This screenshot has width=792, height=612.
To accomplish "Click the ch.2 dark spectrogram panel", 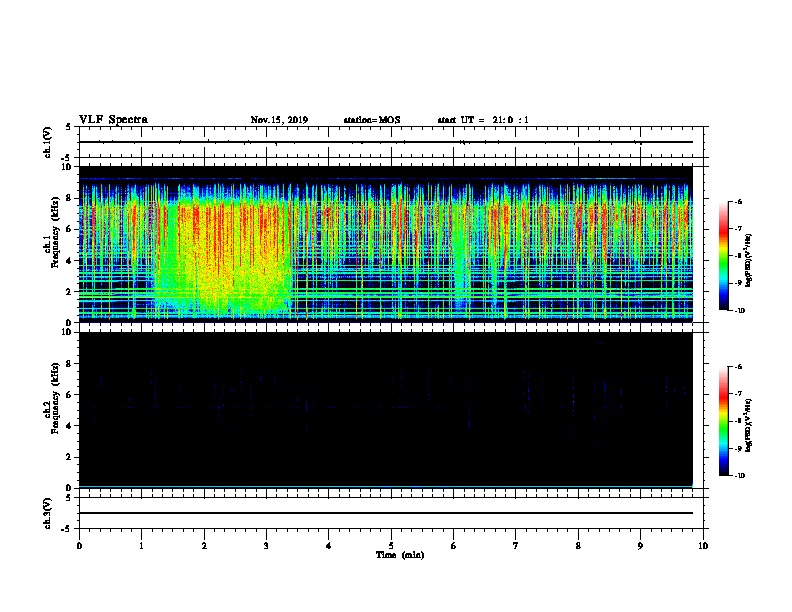I will tap(386, 410).
